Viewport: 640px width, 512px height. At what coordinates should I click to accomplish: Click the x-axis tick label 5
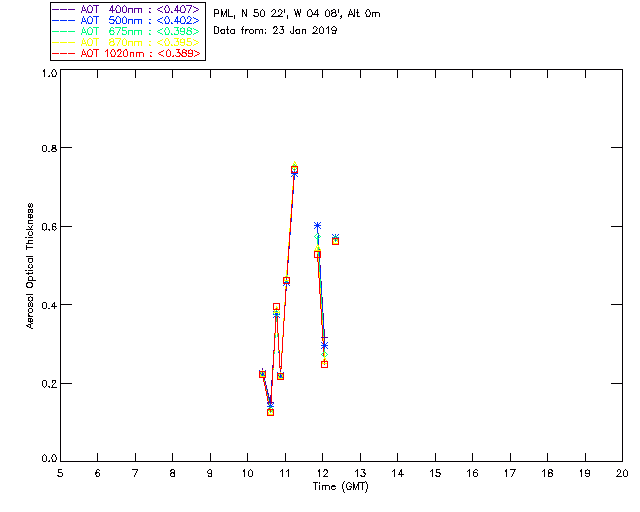point(60,473)
